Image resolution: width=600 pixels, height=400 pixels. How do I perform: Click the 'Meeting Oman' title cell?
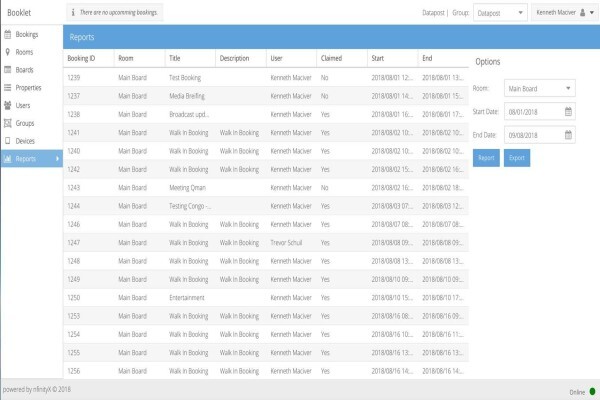coord(188,188)
